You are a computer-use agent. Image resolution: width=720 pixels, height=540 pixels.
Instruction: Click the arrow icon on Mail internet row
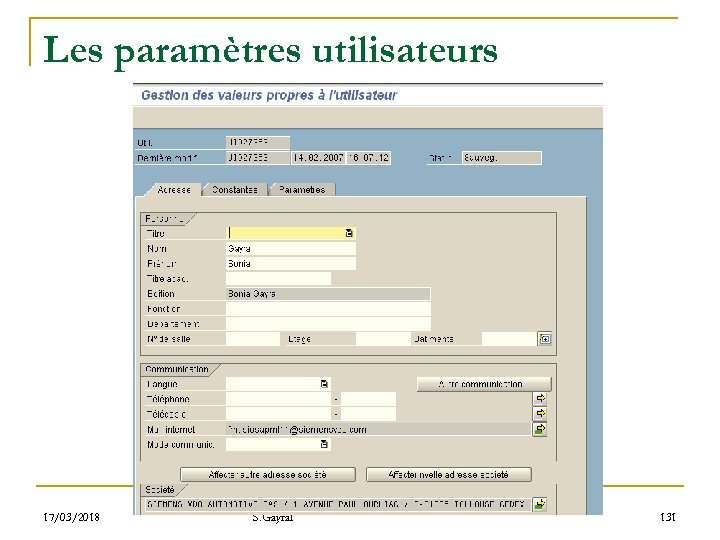(540, 429)
